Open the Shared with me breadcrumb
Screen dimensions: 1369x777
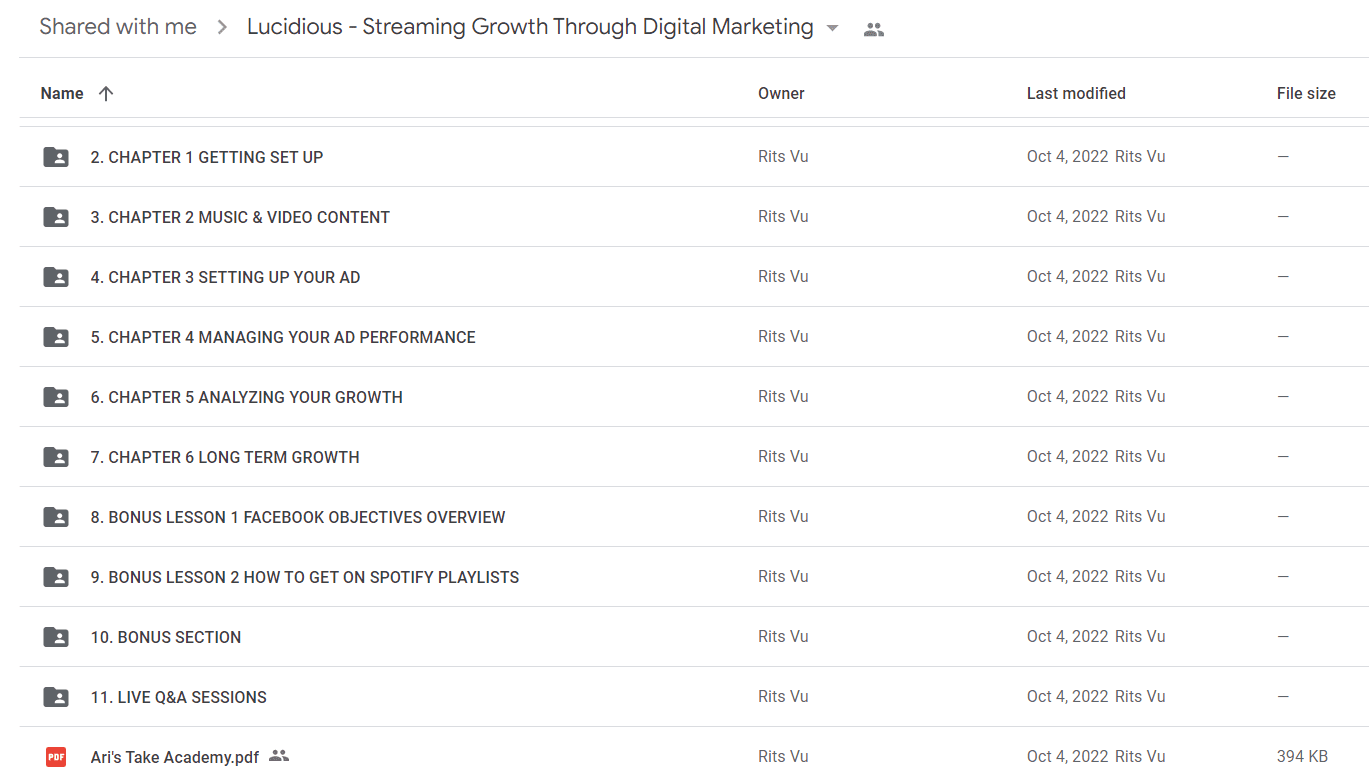coord(118,27)
